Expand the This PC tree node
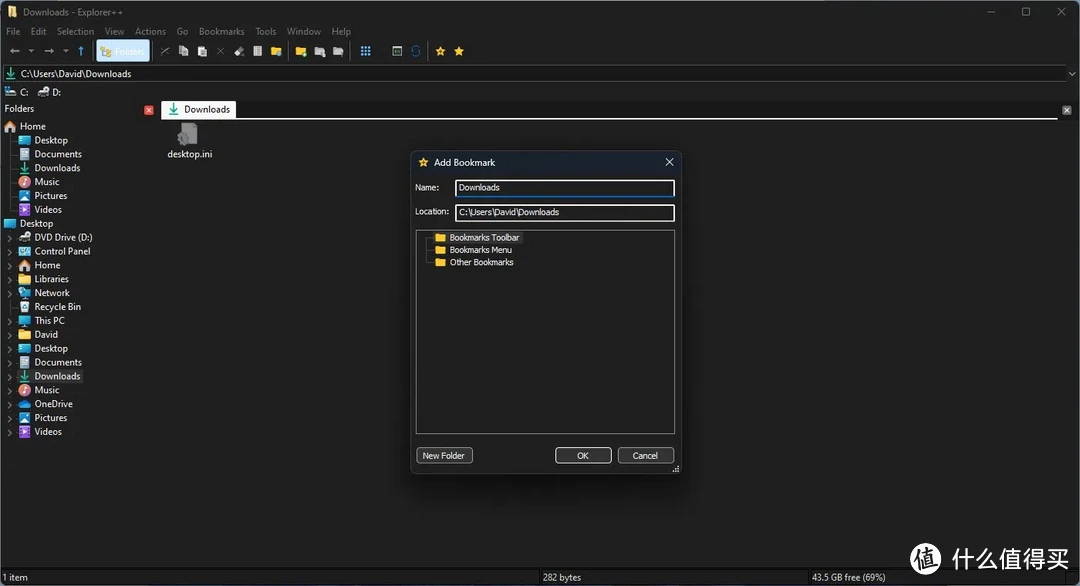The height and width of the screenshot is (586, 1080). point(10,321)
